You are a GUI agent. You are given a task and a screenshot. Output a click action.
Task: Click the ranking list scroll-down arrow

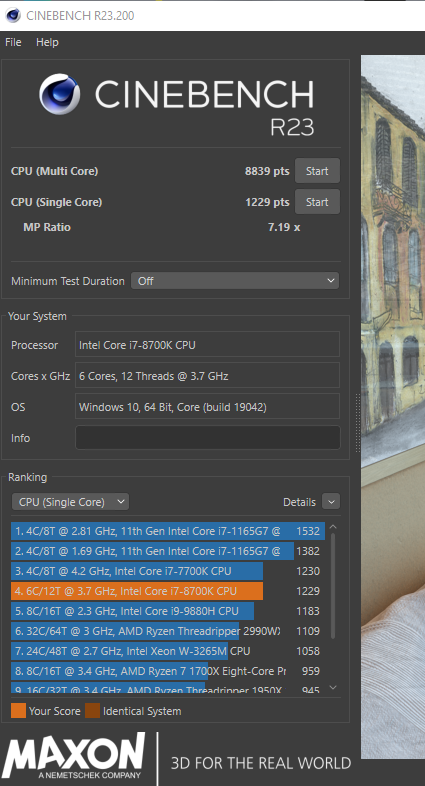[333, 687]
